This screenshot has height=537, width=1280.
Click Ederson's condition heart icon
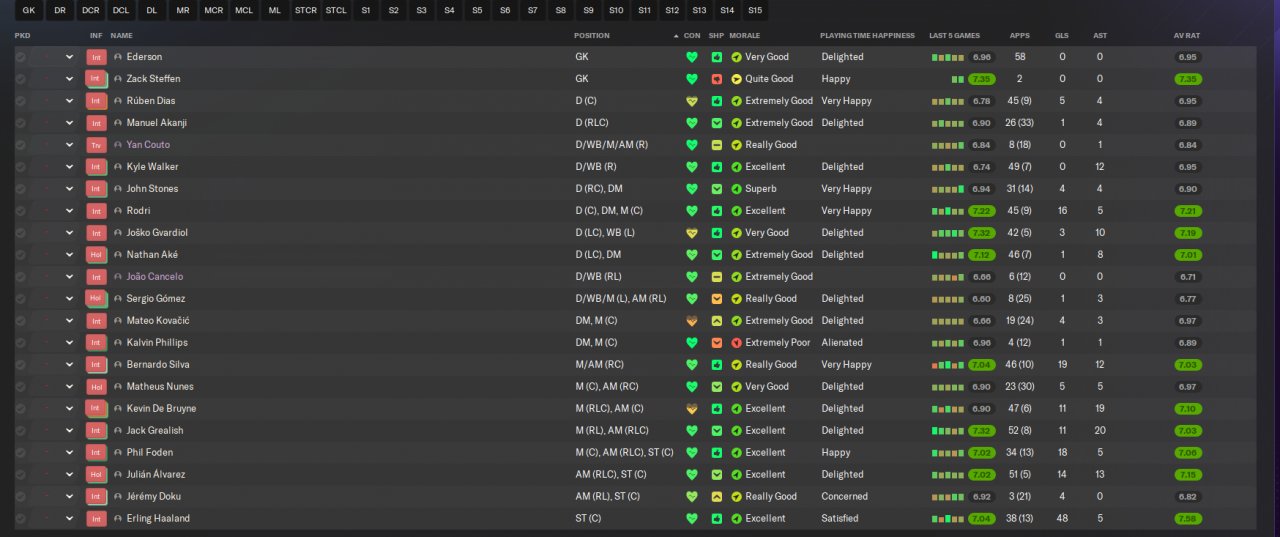click(691, 57)
